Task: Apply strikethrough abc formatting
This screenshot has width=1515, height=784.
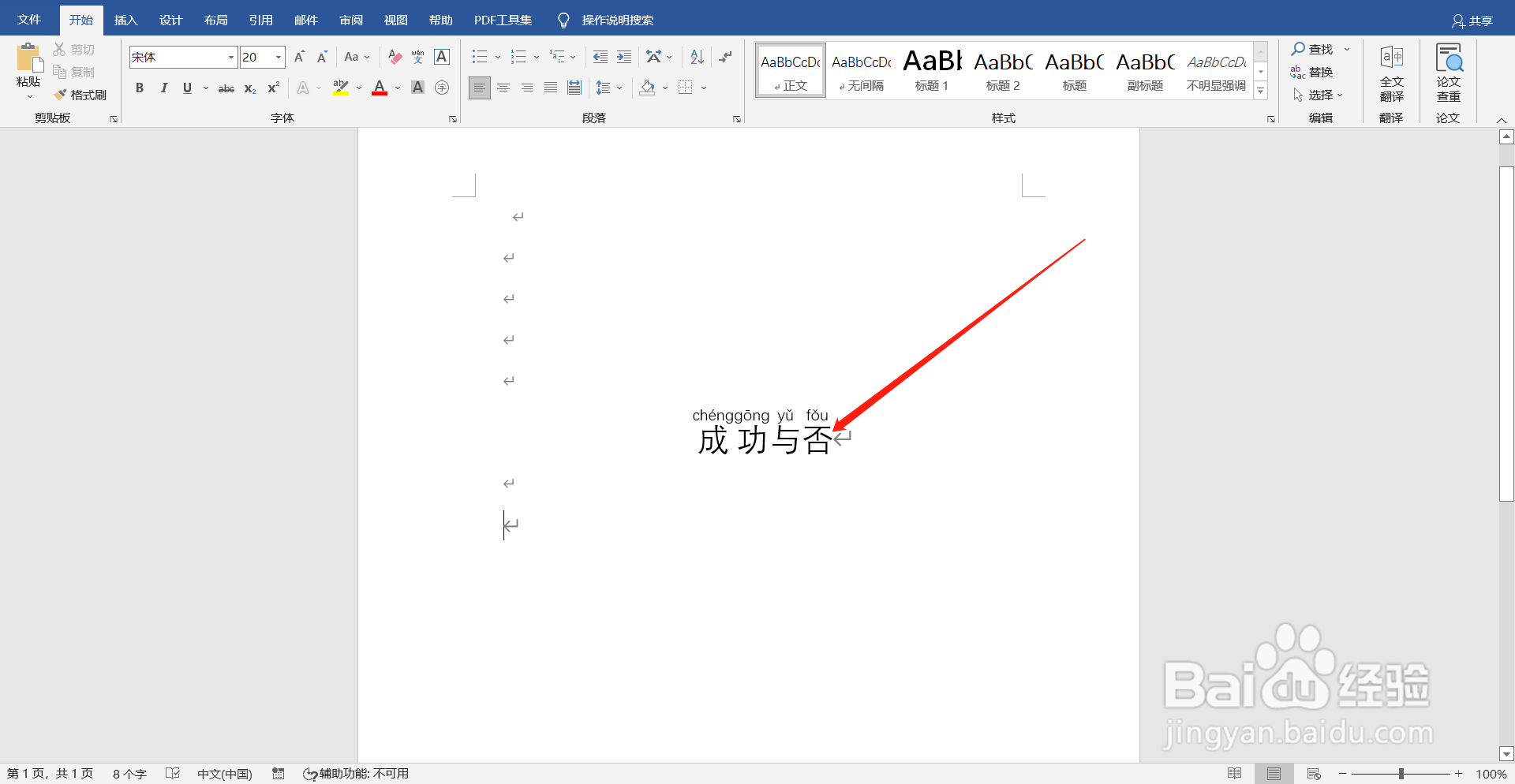Action: (x=226, y=88)
